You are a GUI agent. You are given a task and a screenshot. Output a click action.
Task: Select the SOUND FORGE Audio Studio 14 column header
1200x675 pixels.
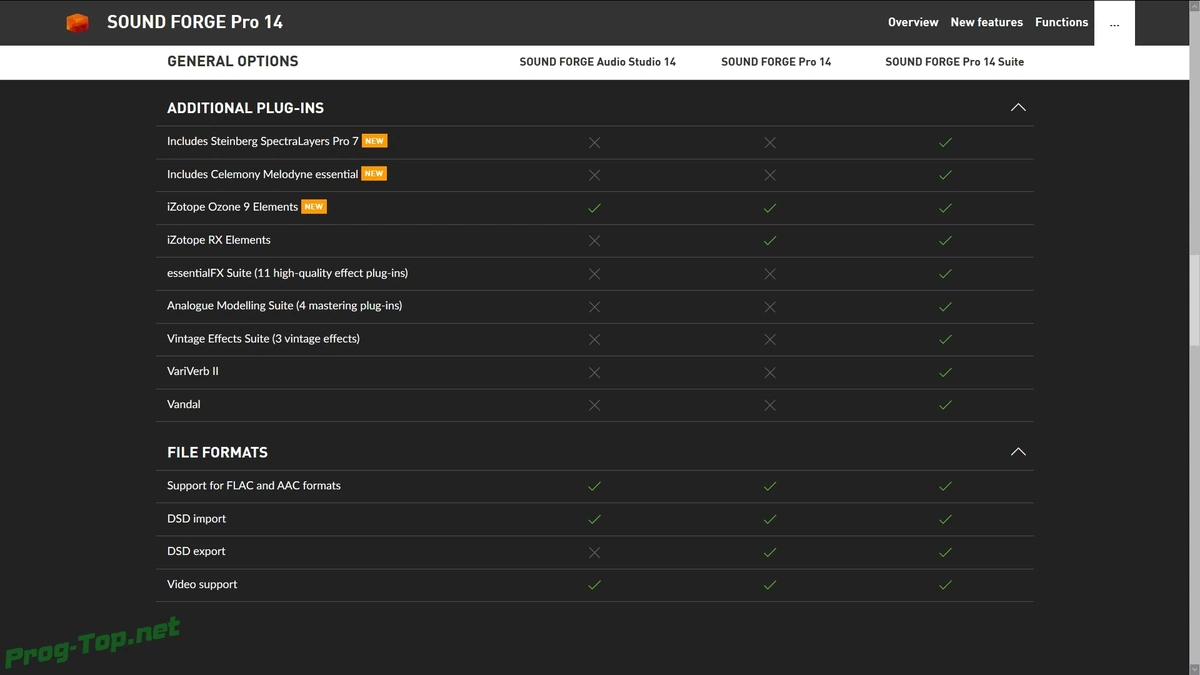[598, 62]
